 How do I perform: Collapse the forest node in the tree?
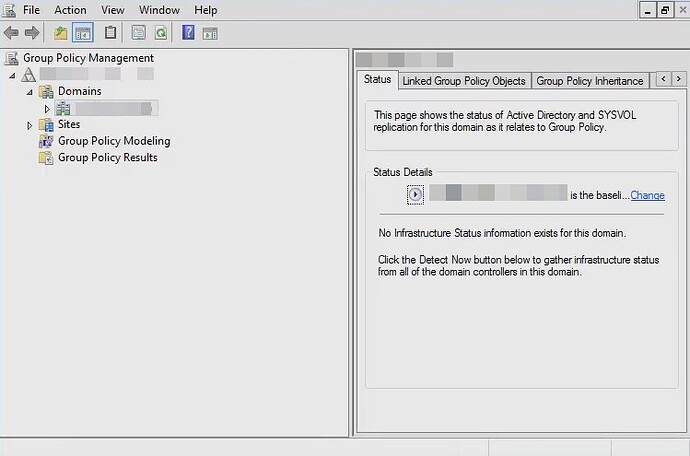coord(12,76)
